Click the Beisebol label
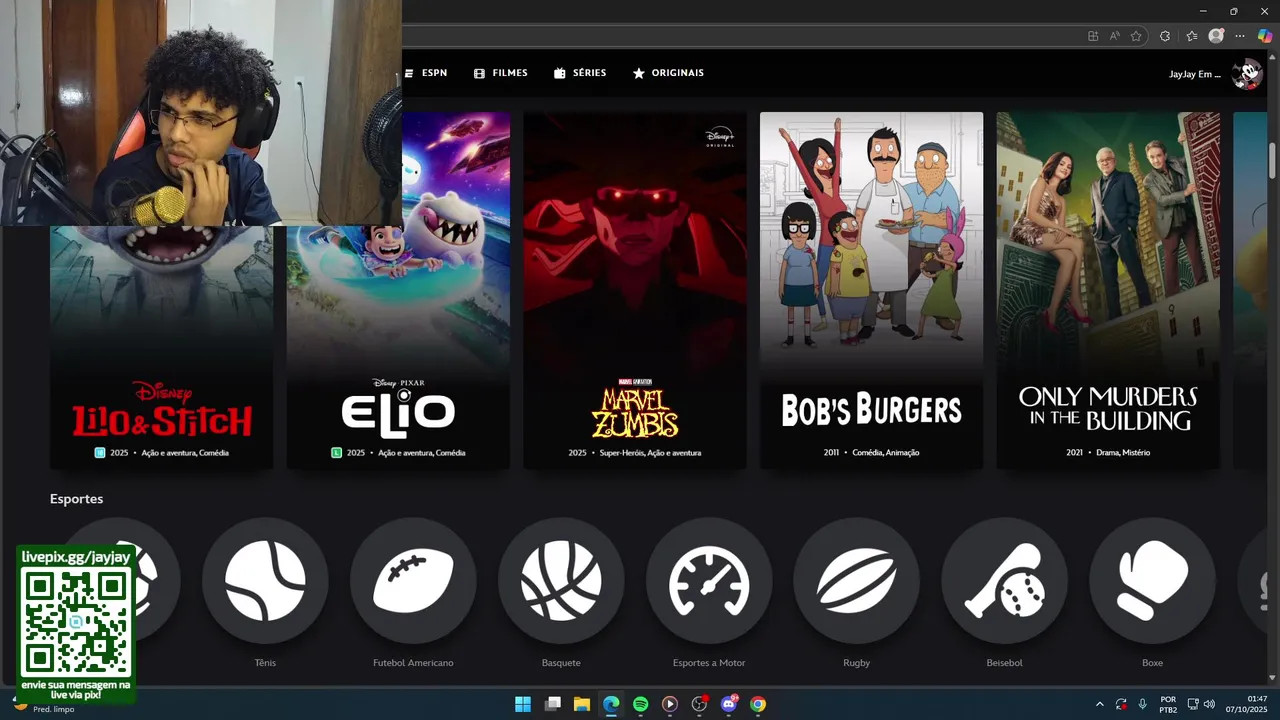The width and height of the screenshot is (1280, 720). pyautogui.click(x=1004, y=663)
